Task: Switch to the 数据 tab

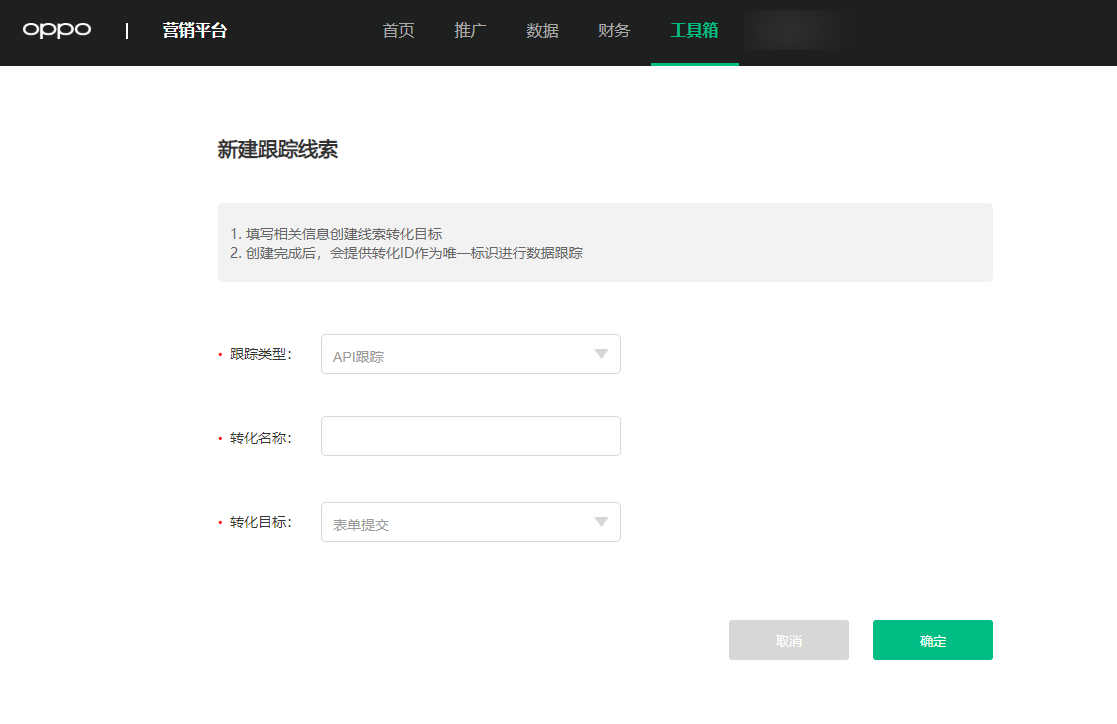Action: 542,31
